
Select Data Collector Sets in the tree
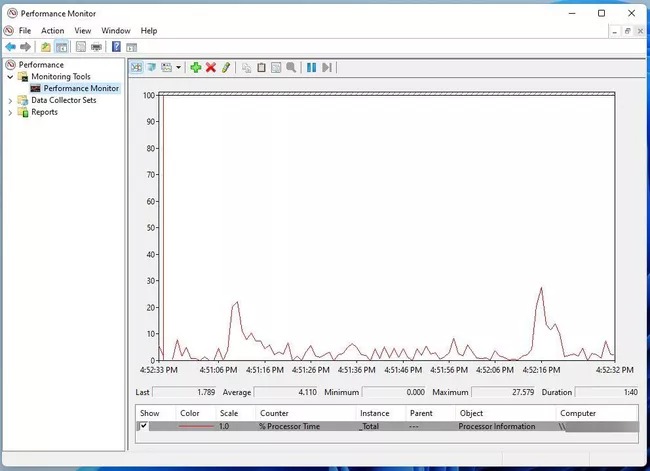[63, 100]
